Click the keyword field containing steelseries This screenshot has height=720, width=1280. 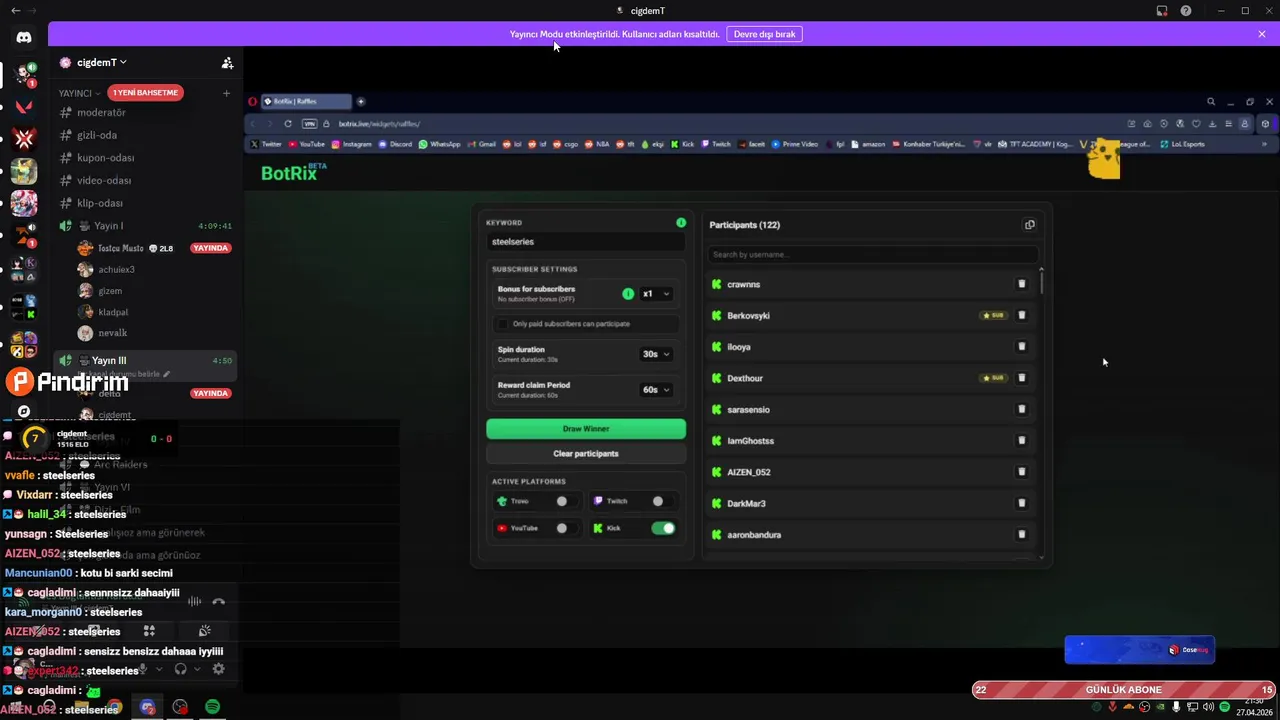pyautogui.click(x=586, y=242)
